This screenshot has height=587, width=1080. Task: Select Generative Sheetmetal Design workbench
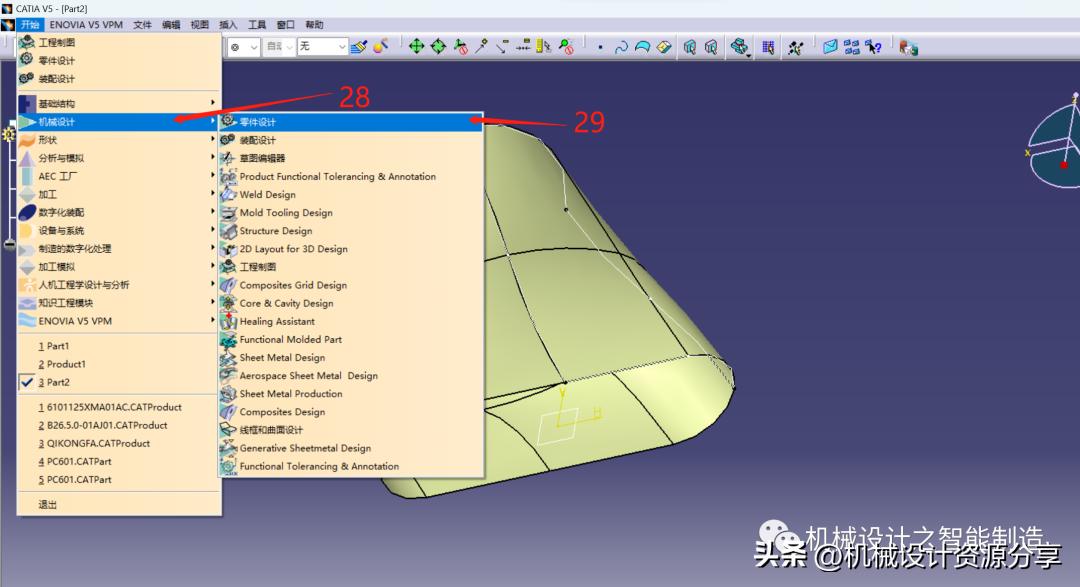click(305, 448)
